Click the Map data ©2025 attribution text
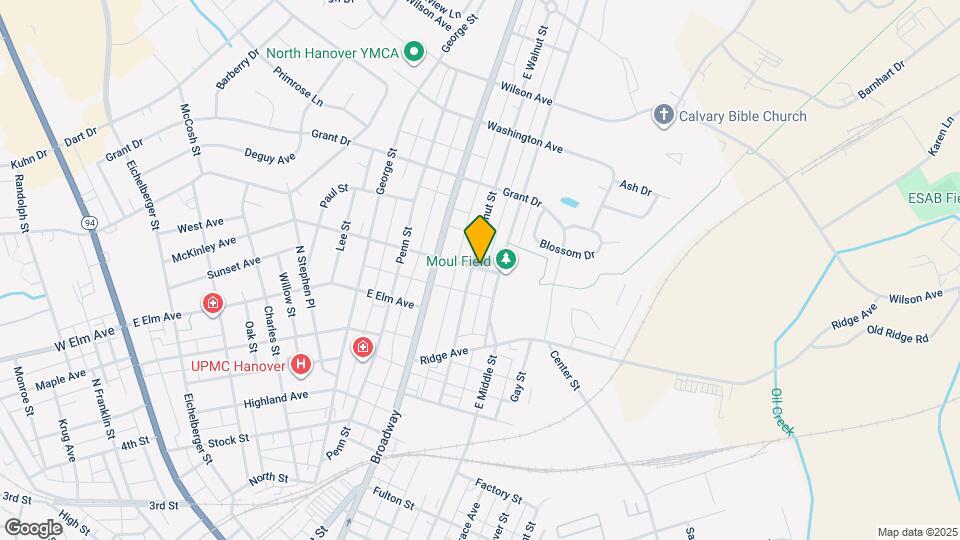The width and height of the screenshot is (960, 540). coord(917,533)
